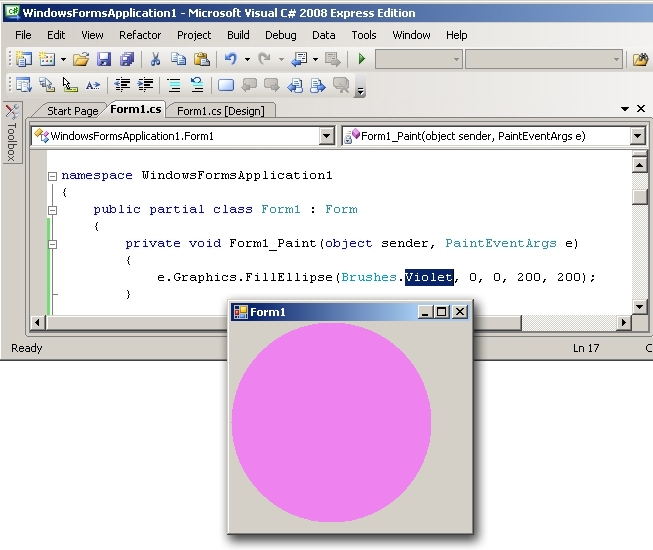The width and height of the screenshot is (653, 550).
Task: Click the Find in Files icon
Action: (641, 59)
